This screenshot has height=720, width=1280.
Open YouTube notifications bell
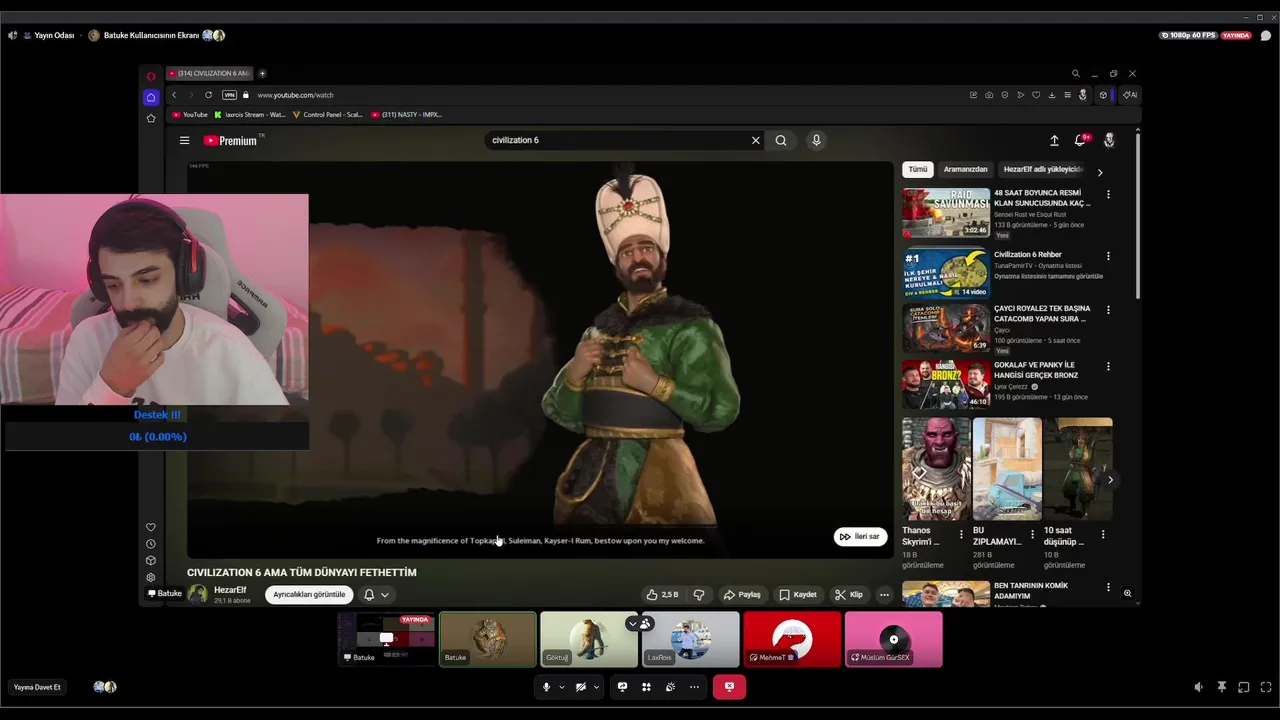[1080, 141]
